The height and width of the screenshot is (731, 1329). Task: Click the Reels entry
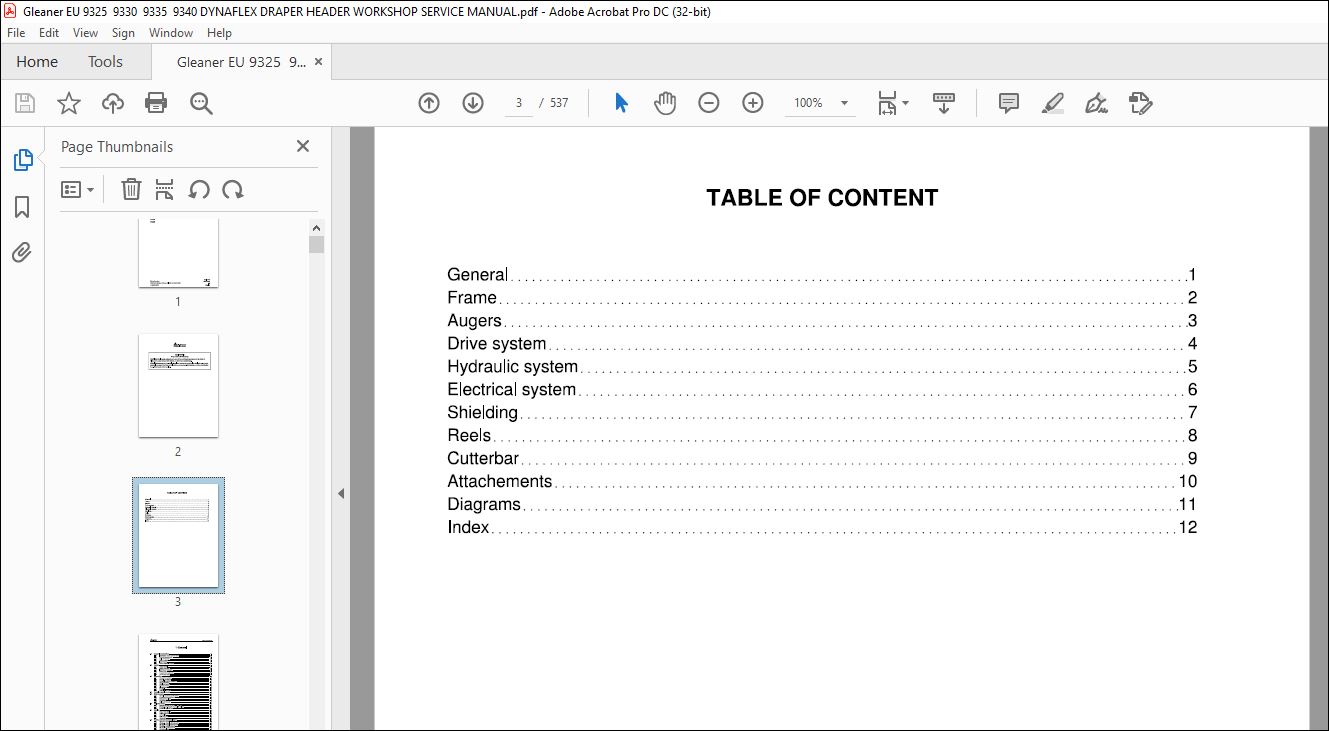tap(822, 436)
